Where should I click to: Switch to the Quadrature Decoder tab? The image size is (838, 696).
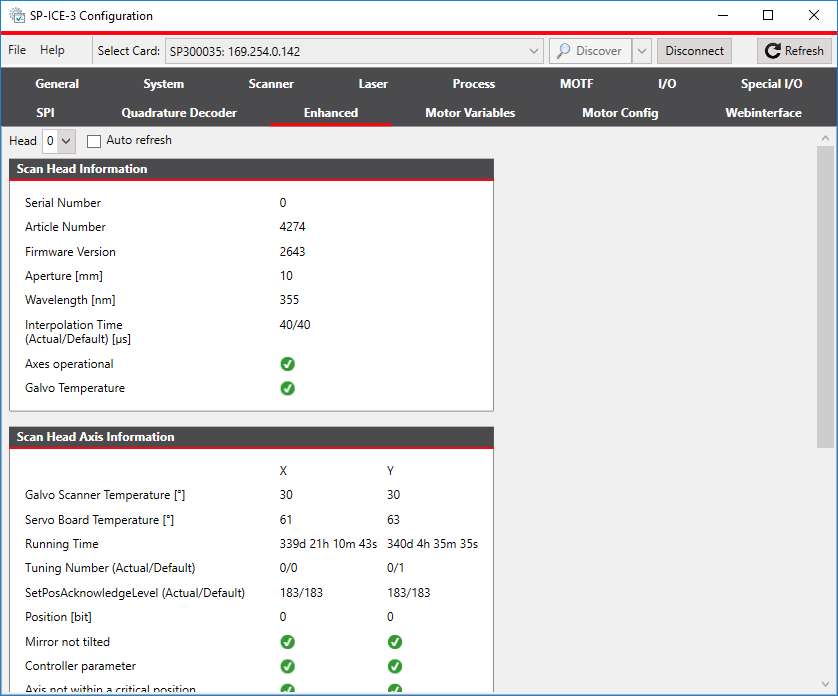(x=179, y=113)
